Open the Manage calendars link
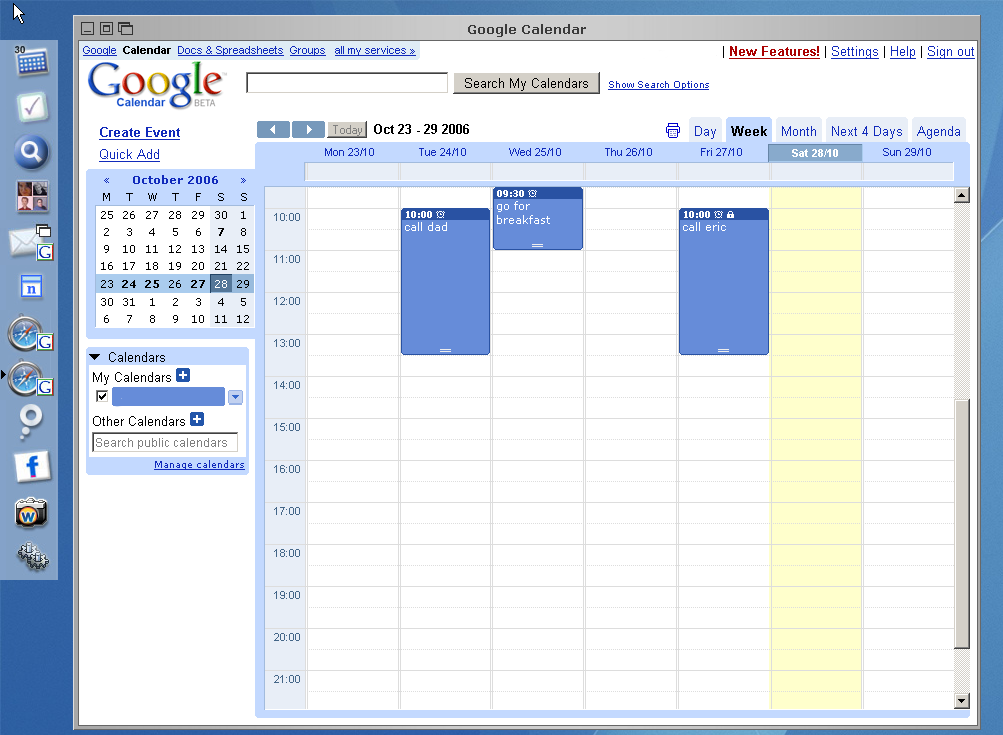1003x735 pixels. pos(199,464)
